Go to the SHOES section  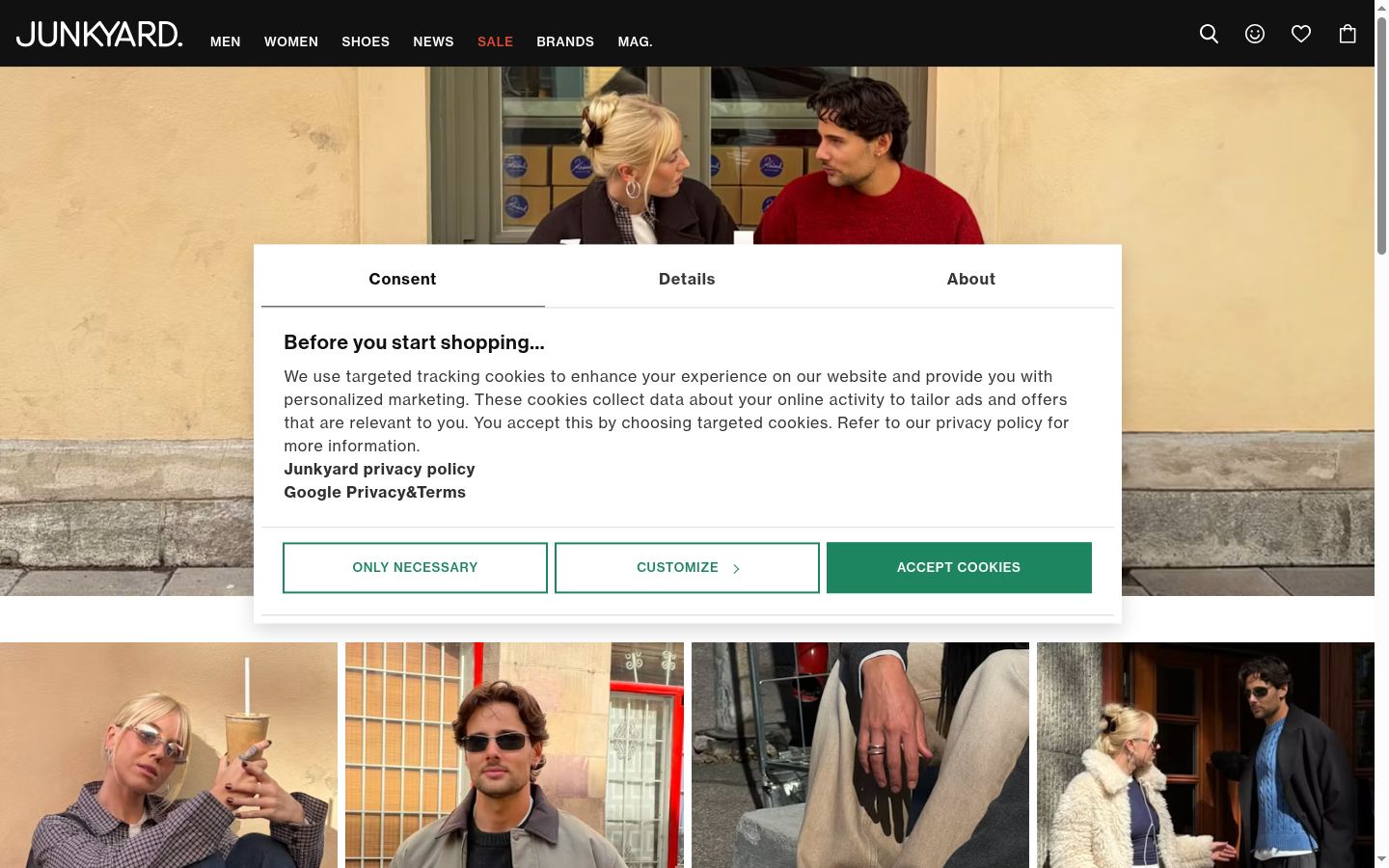tap(366, 41)
